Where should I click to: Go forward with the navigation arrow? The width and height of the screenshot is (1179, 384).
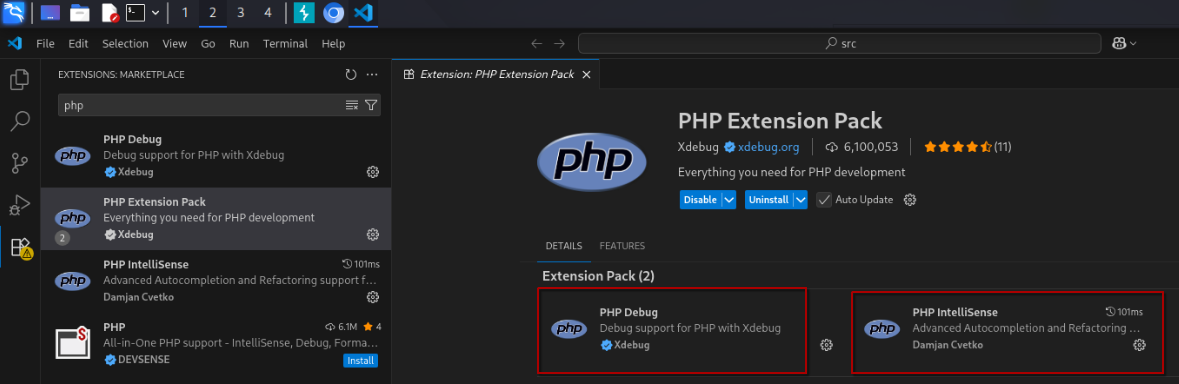[559, 44]
